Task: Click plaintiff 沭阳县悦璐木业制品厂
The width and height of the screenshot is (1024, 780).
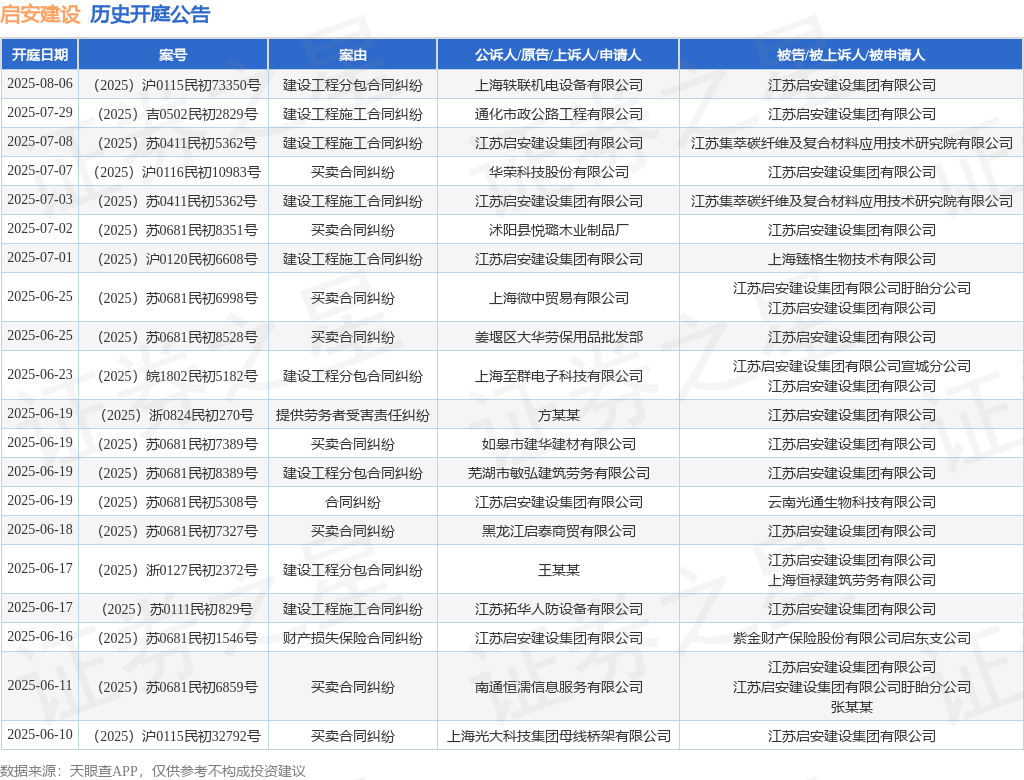Action: [558, 231]
